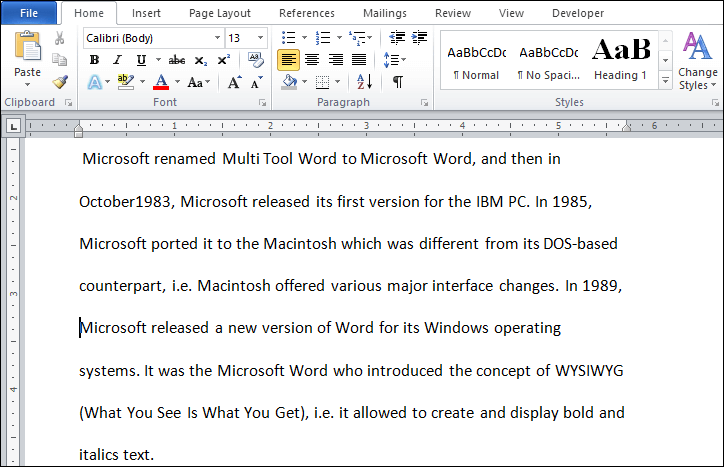
Task: Apply No Spacing style
Action: (x=549, y=61)
